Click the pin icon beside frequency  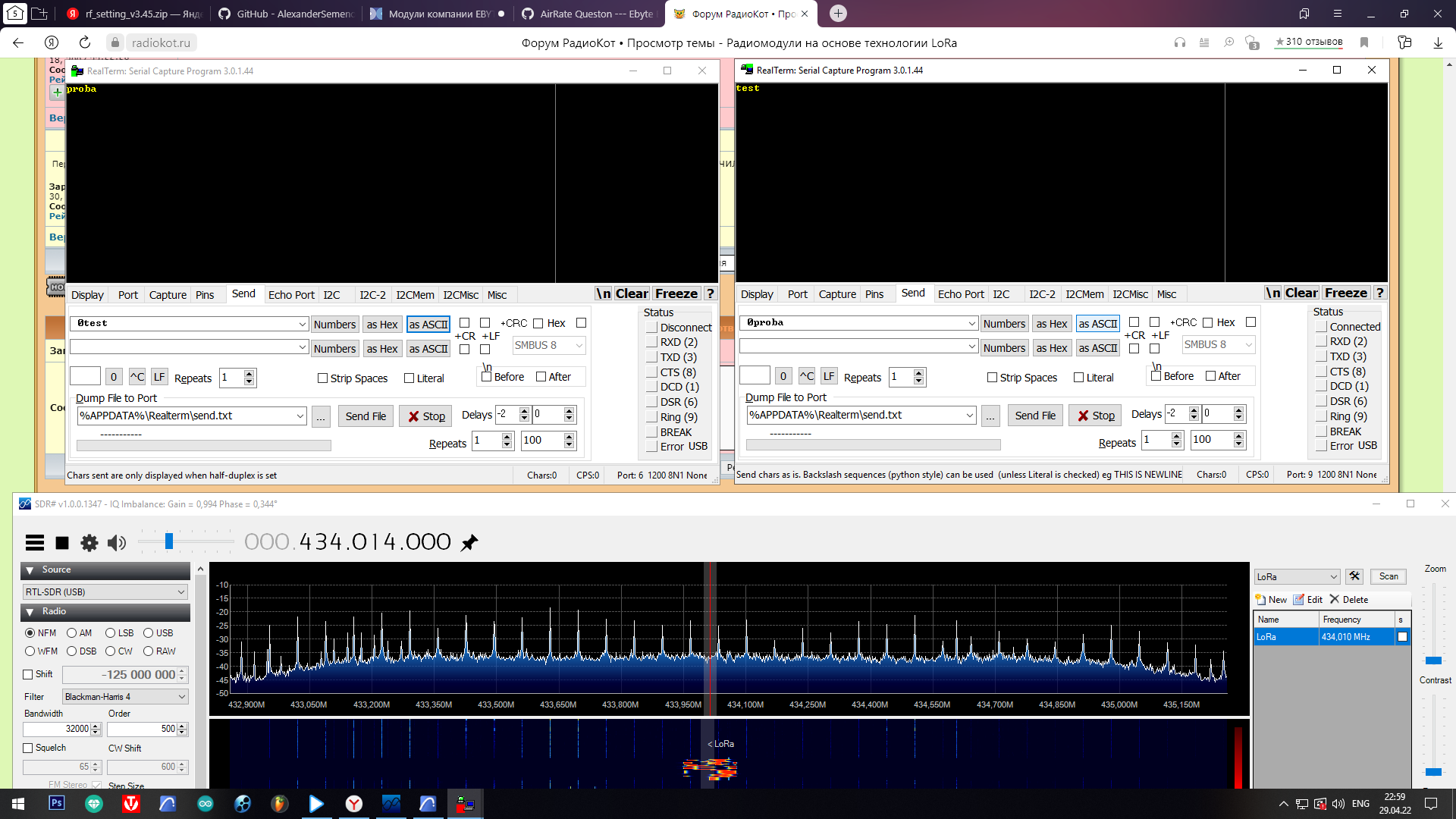pos(470,542)
